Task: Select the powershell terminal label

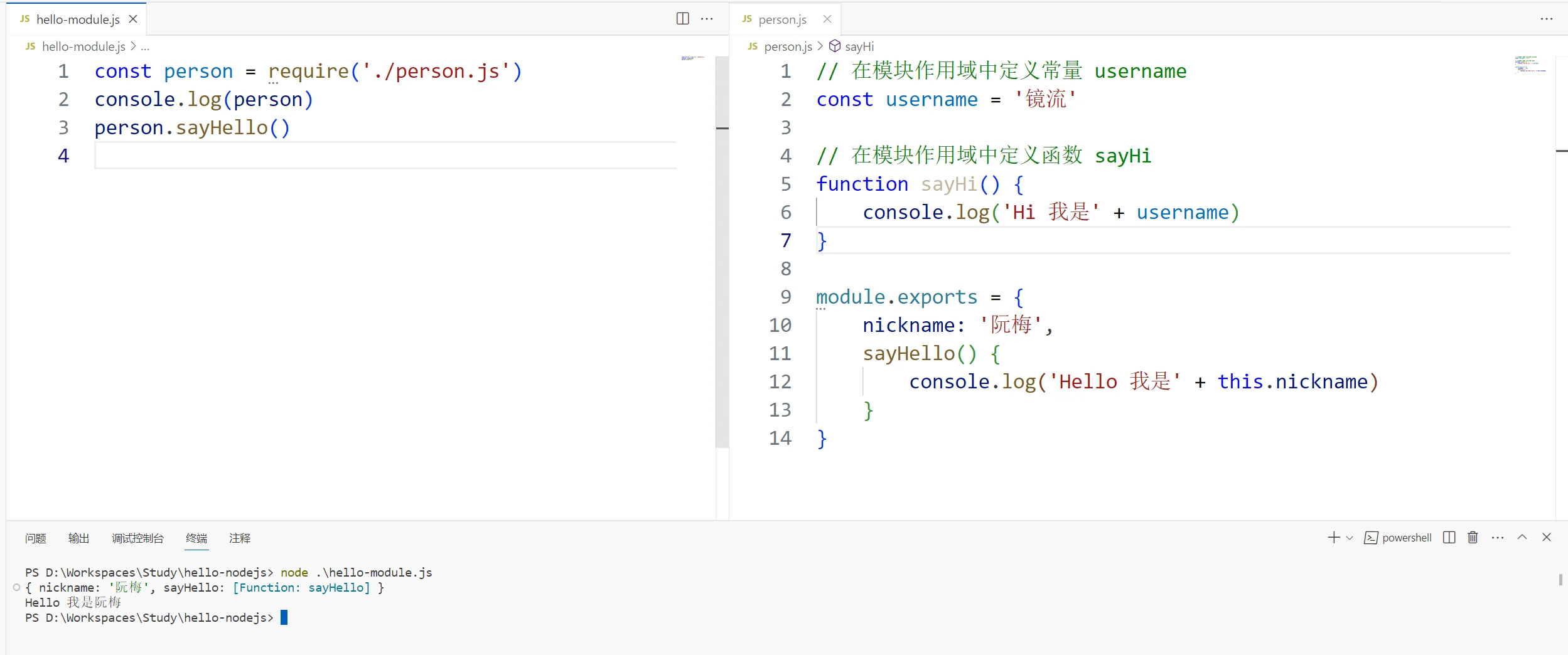Action: (1406, 538)
